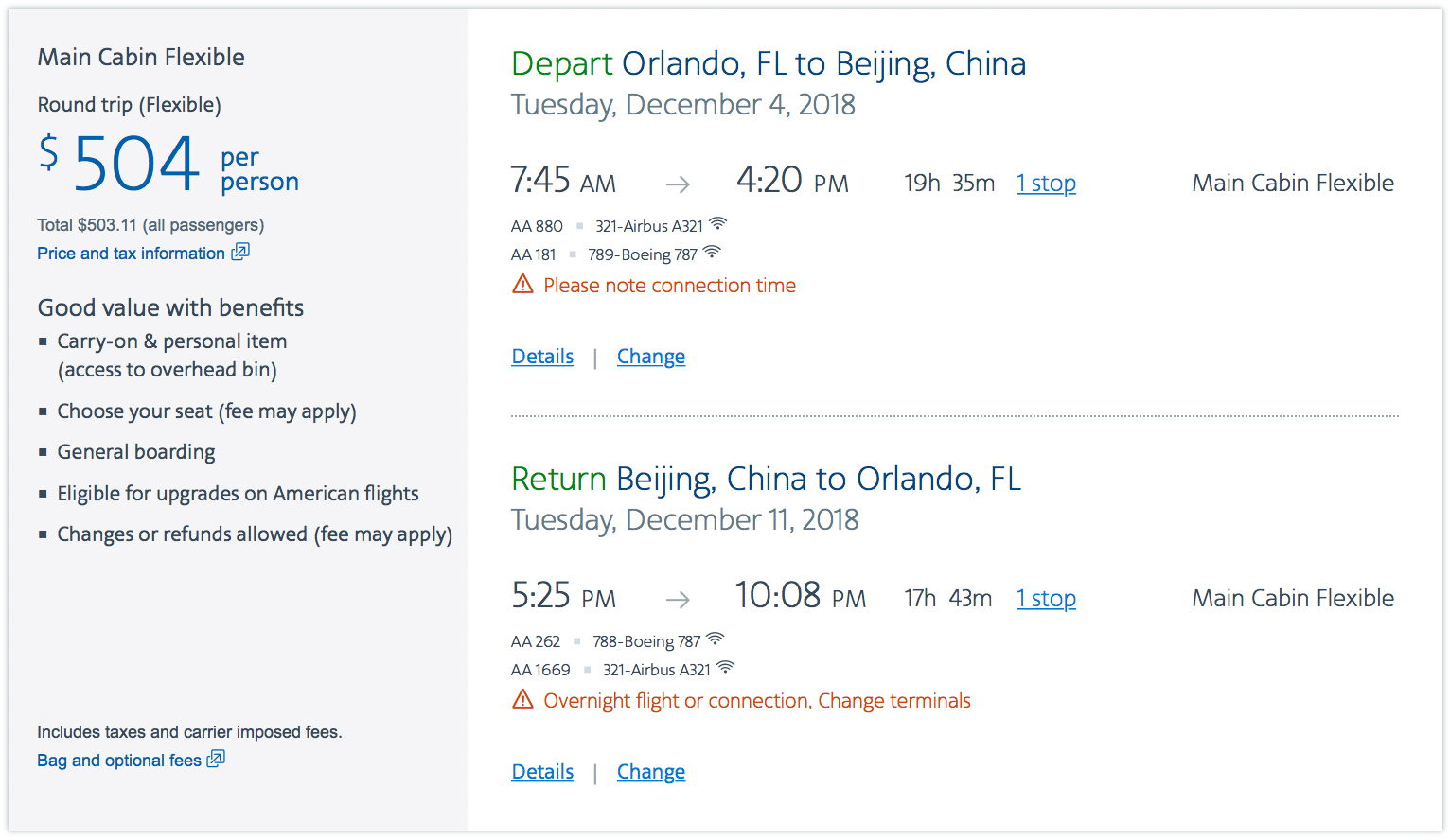The image size is (1450, 840).
Task: Click Wi-Fi icon next to AA 1669
Action: pos(725,668)
